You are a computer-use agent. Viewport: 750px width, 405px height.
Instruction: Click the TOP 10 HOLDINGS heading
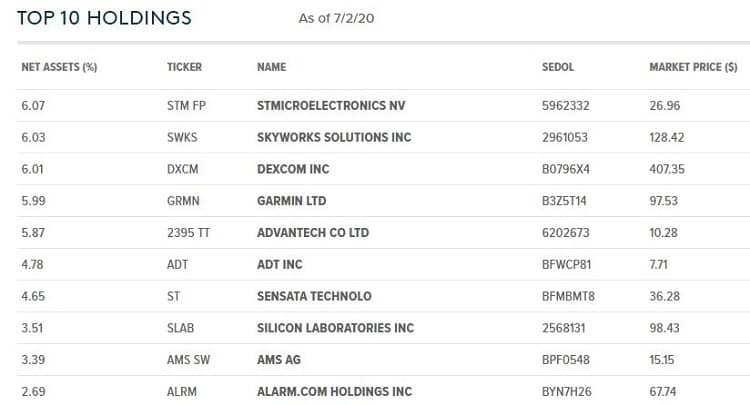[x=104, y=18]
